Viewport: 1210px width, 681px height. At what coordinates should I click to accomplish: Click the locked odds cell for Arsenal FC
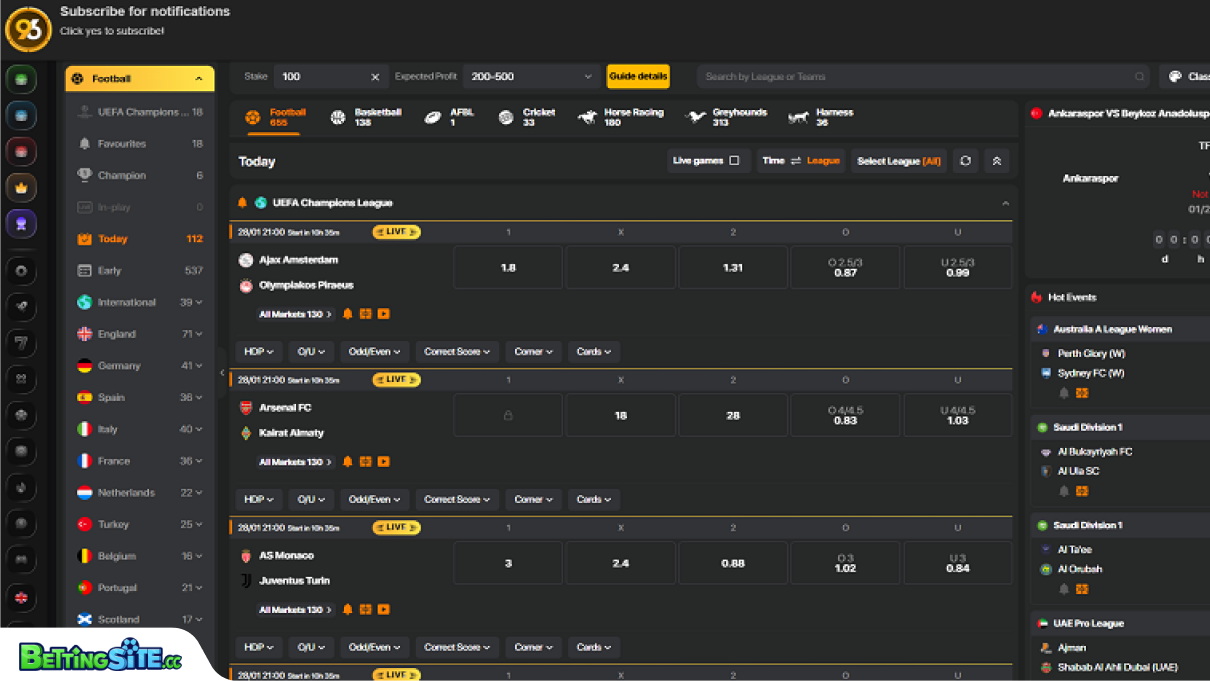(508, 415)
